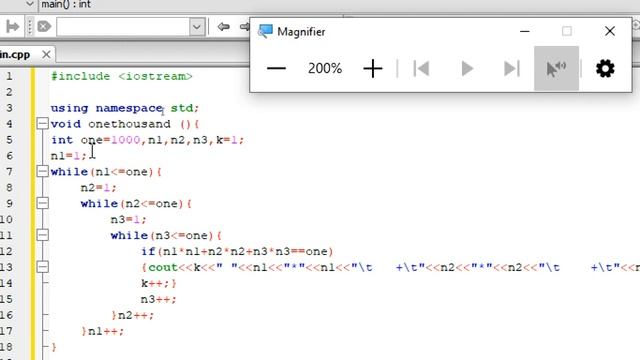Select the main.cpp file tab

click(15, 54)
